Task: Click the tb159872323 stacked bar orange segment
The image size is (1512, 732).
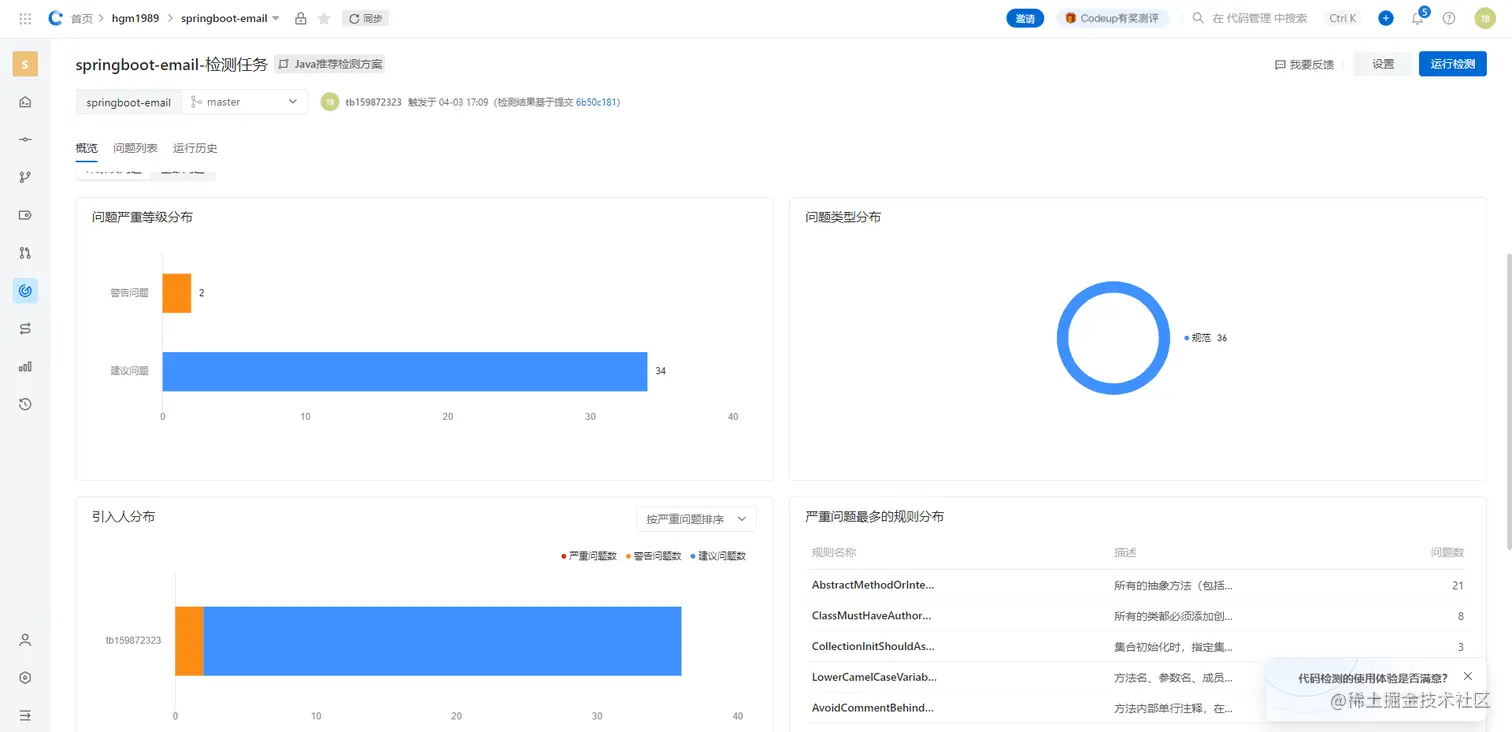Action: [x=189, y=641]
